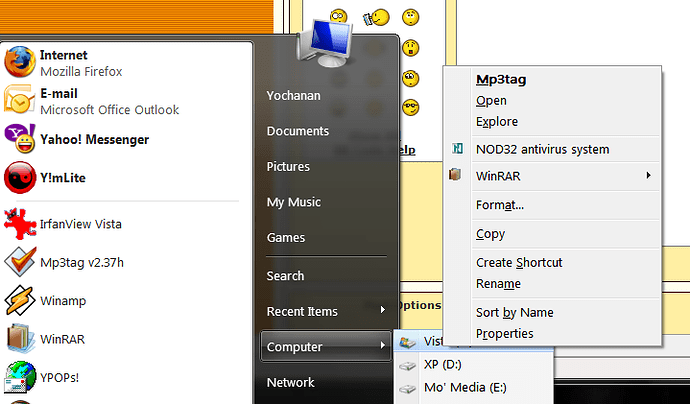Launch Winamp via its lightning icon

click(x=20, y=300)
